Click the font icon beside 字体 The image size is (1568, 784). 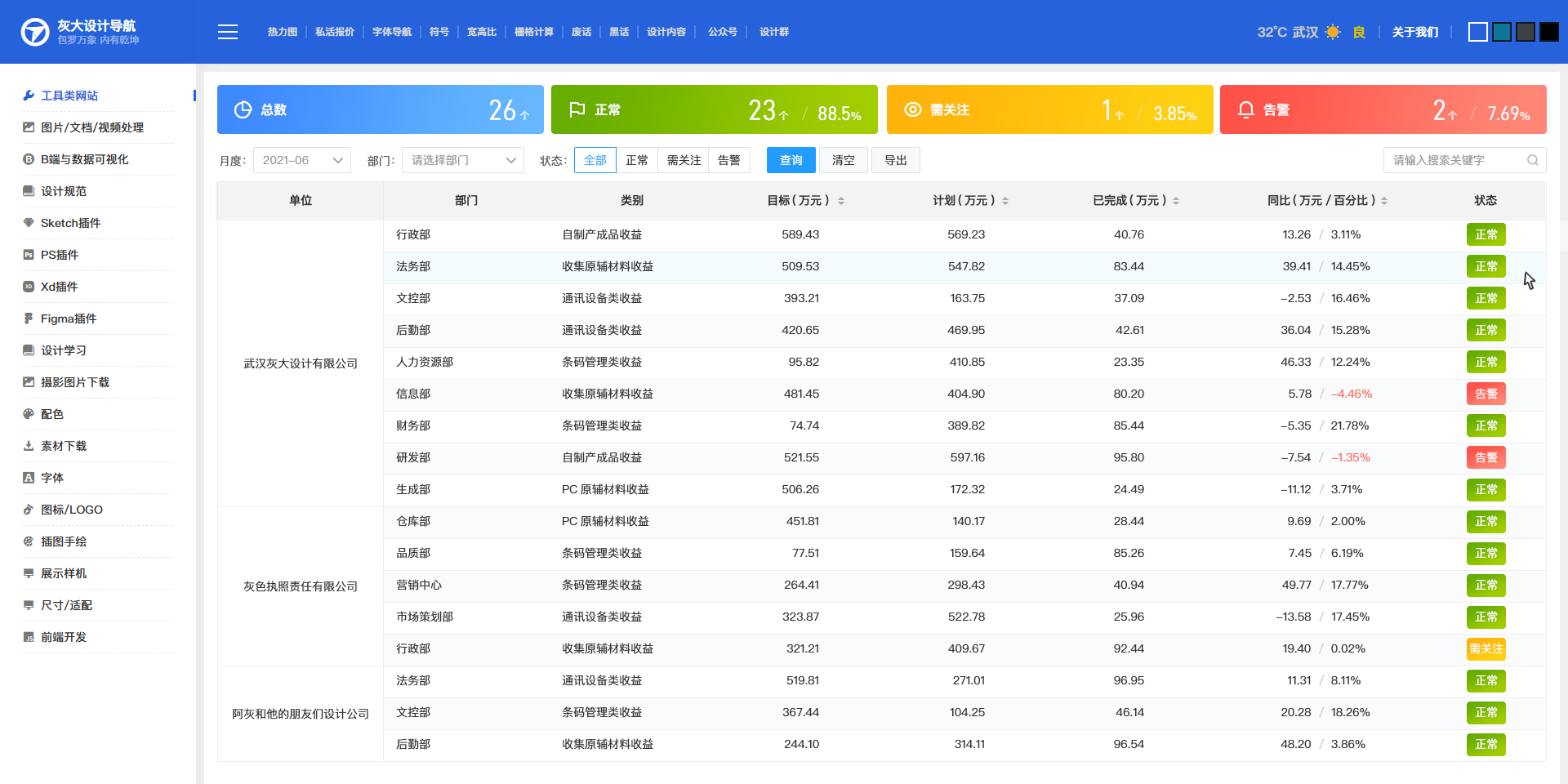(x=29, y=478)
